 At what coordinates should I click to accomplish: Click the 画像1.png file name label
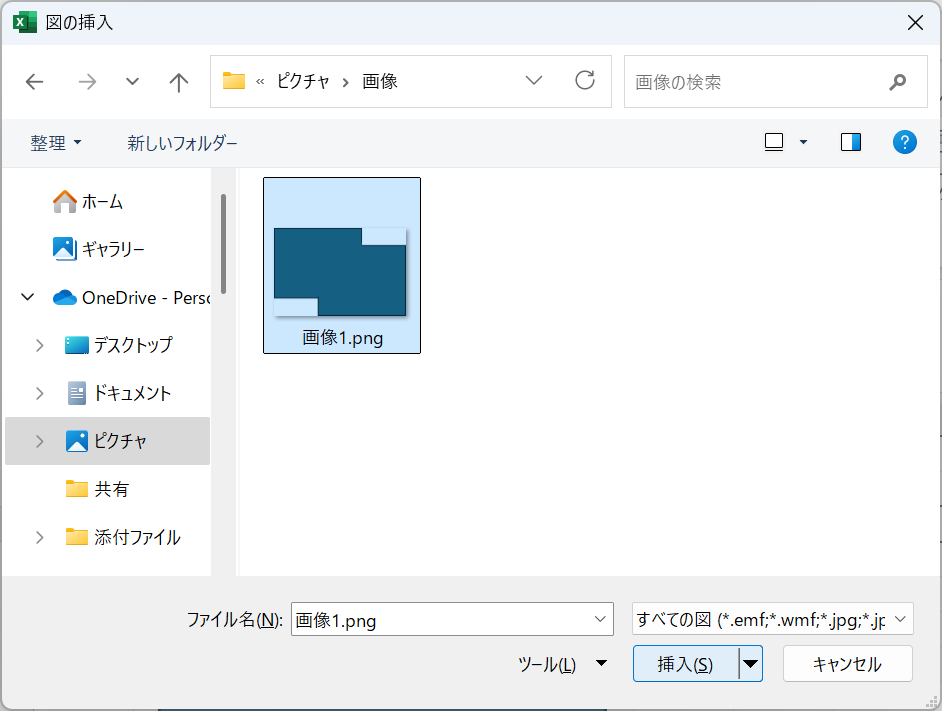(342, 338)
